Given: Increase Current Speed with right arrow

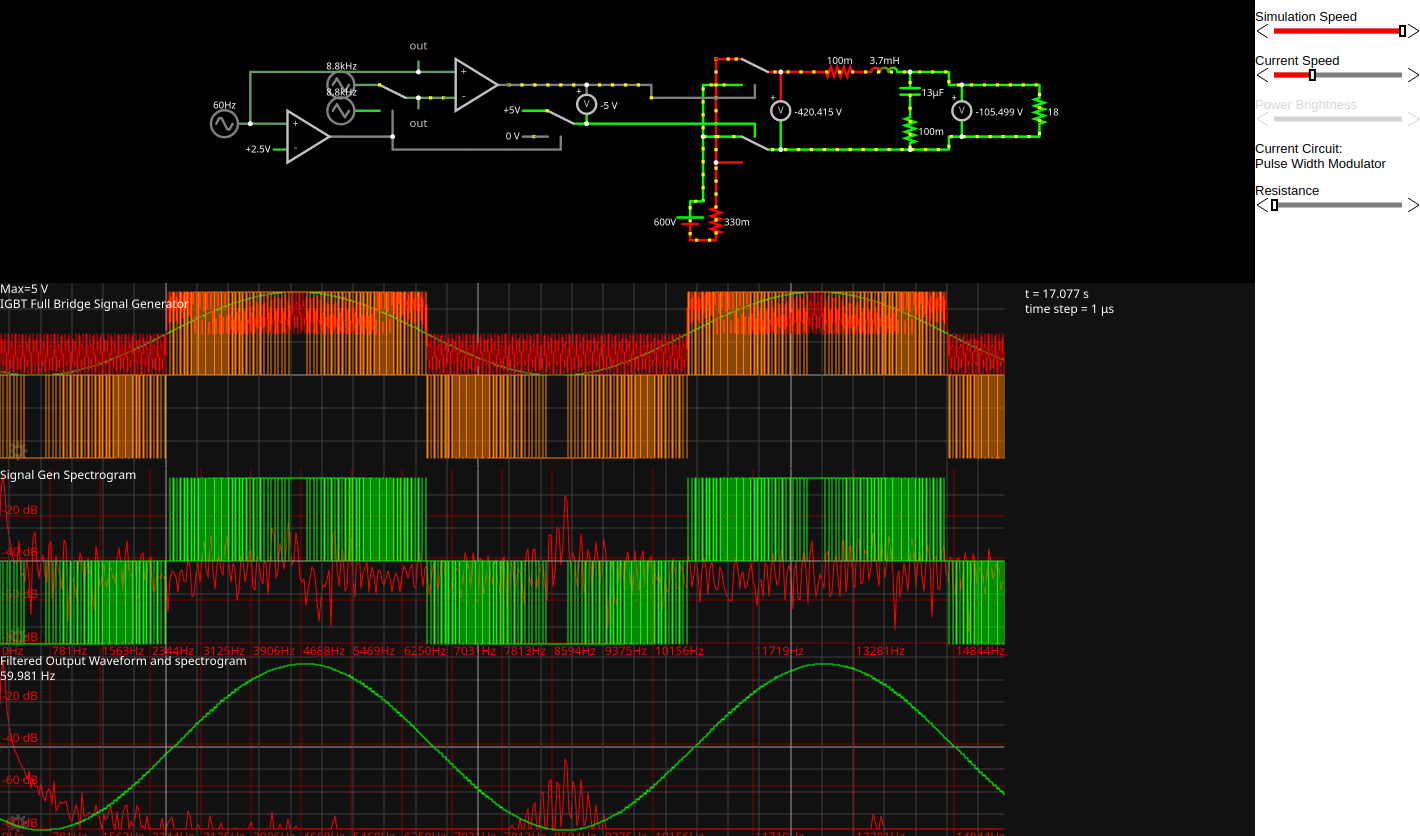Looking at the screenshot, I should (x=1412, y=75).
